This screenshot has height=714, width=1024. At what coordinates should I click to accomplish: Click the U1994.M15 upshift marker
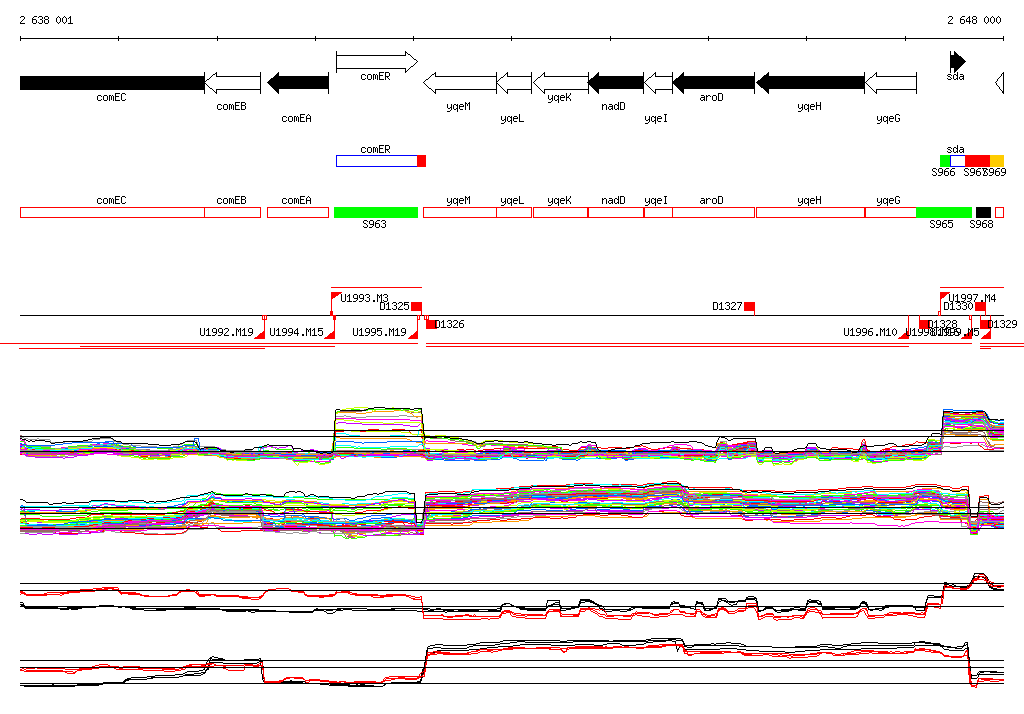(x=330, y=334)
